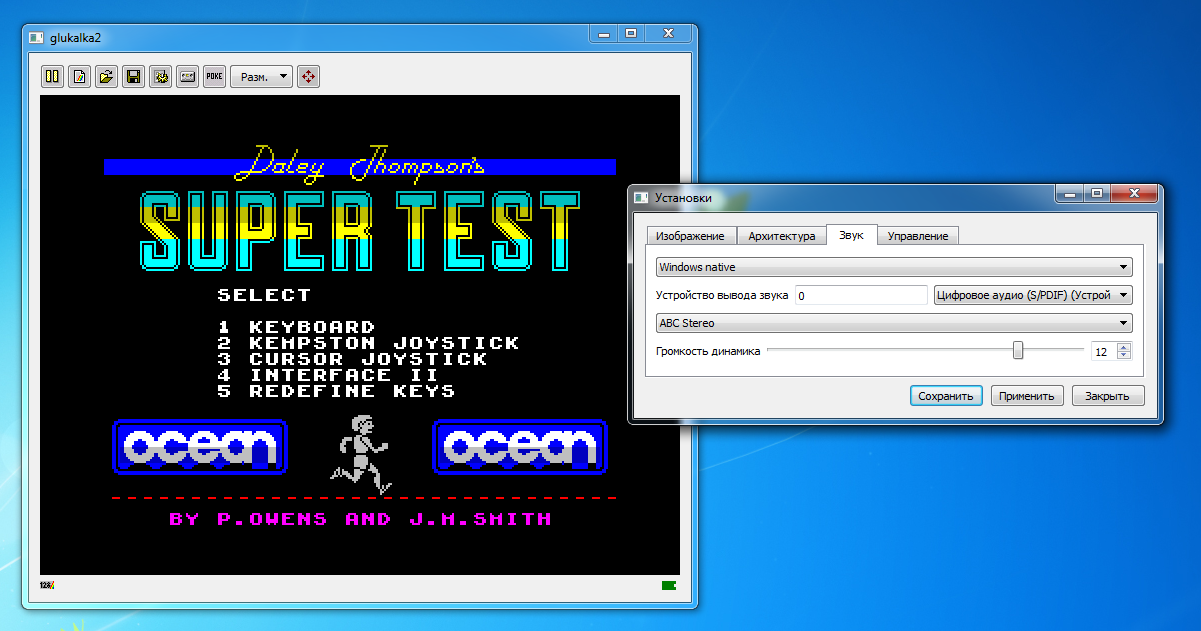Click the left OCEAN logo on game screen
This screenshot has width=1201, height=631.
point(200,447)
